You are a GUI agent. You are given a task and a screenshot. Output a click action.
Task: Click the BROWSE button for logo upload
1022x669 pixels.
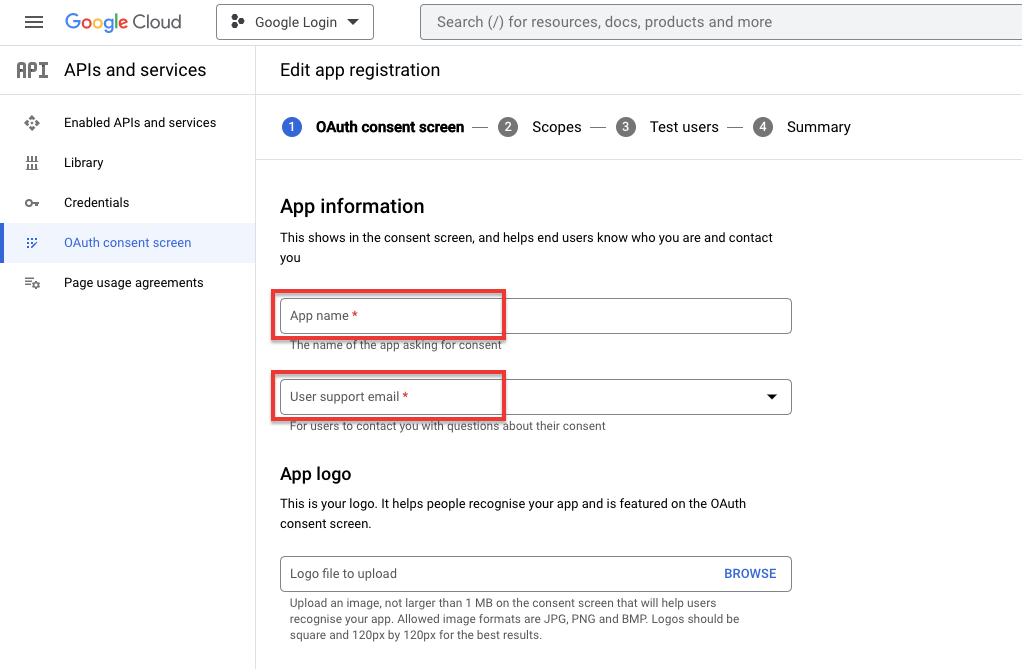click(750, 574)
